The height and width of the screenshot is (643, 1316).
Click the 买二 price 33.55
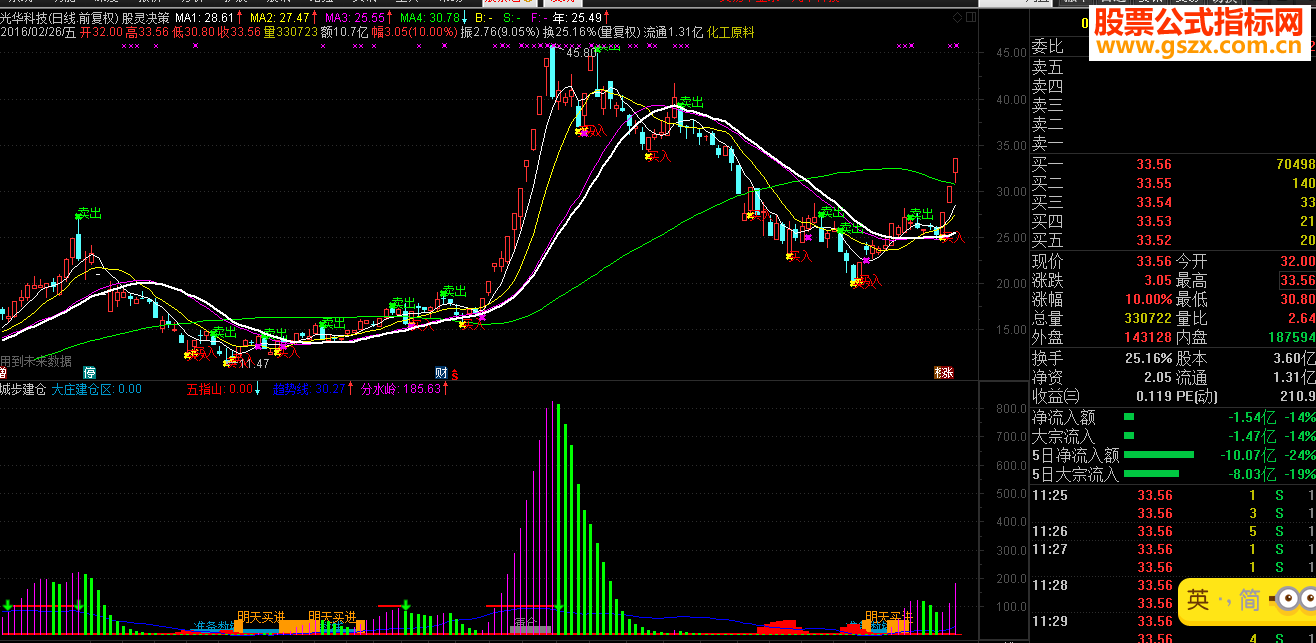click(x=1154, y=183)
